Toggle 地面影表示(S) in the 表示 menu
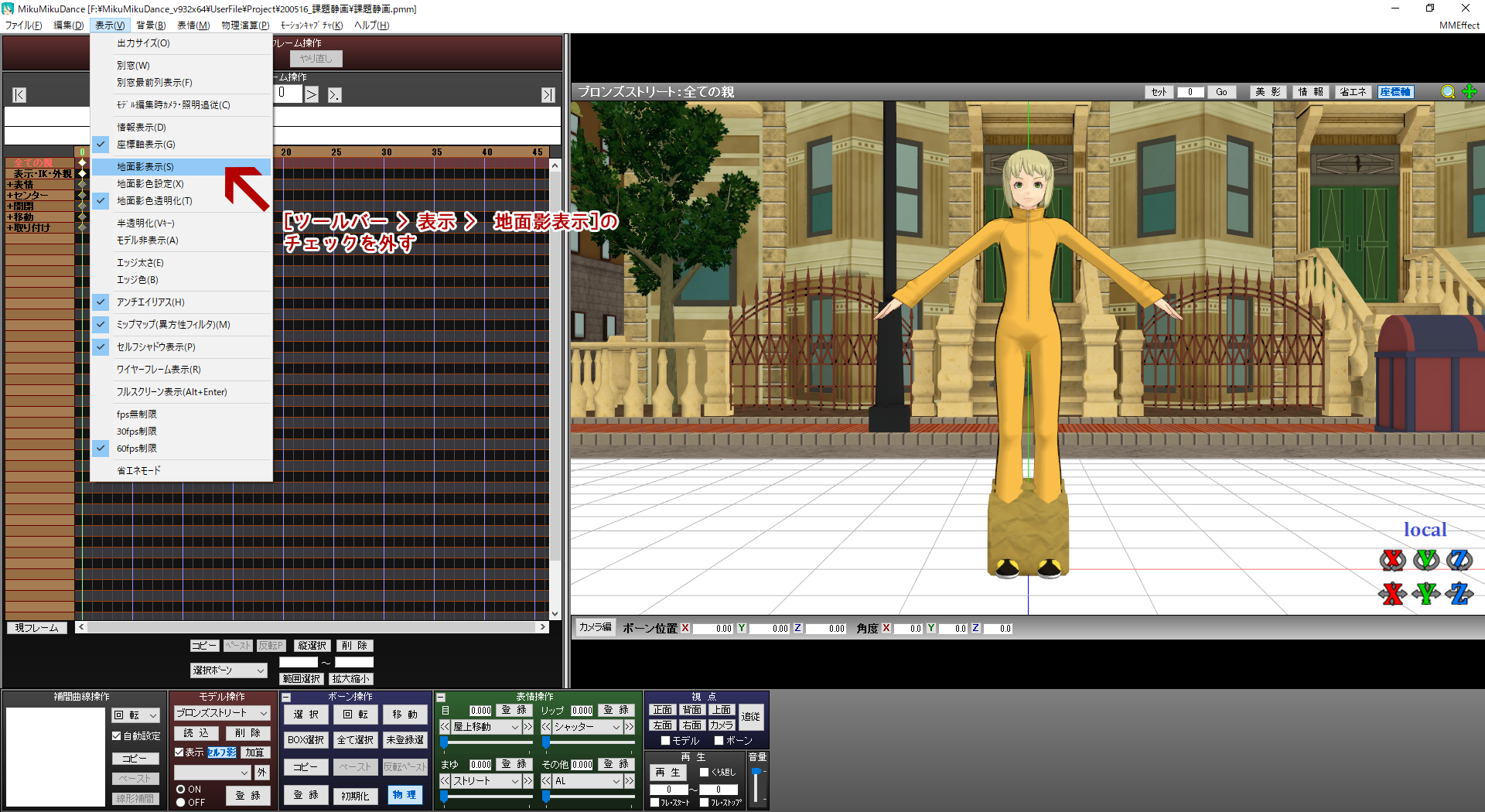 (145, 167)
